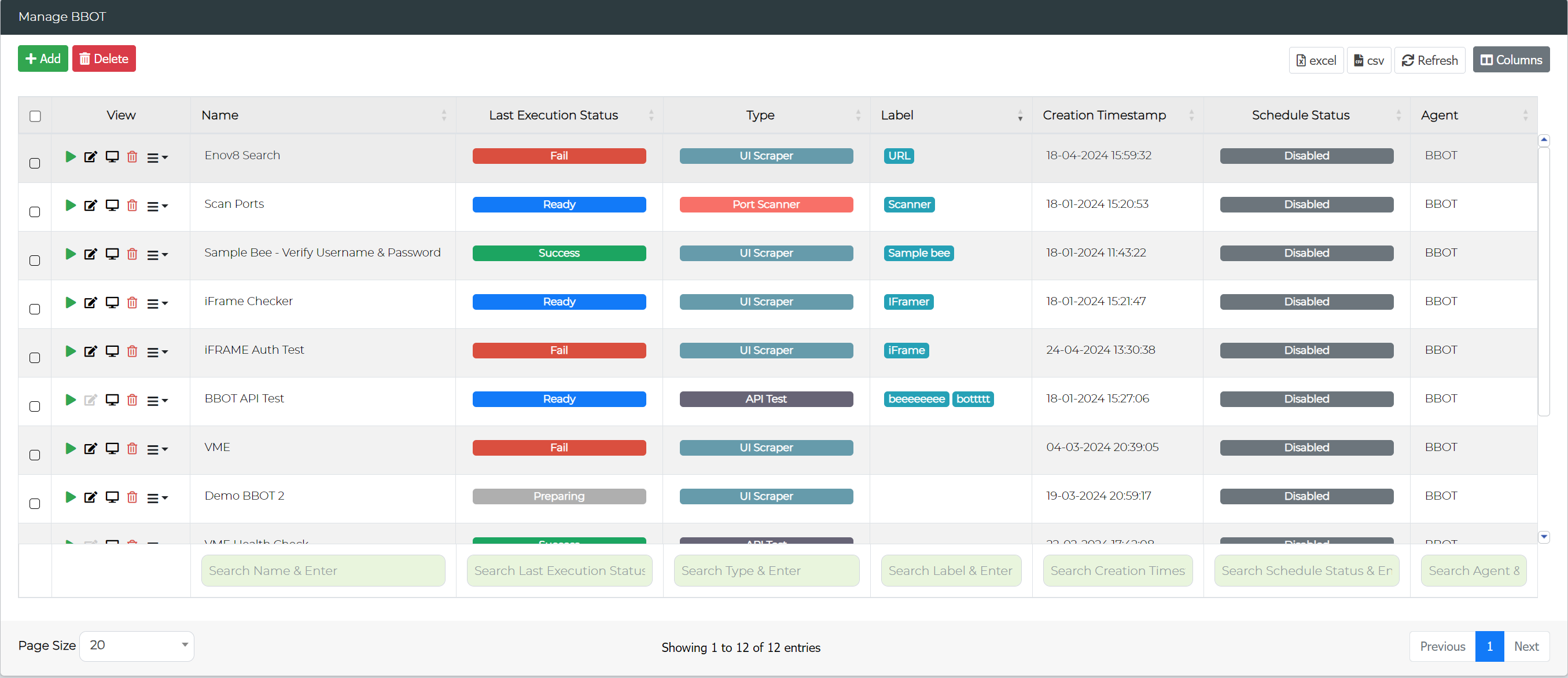Open the Columns chooser
This screenshot has width=1568, height=678.
point(1511,60)
